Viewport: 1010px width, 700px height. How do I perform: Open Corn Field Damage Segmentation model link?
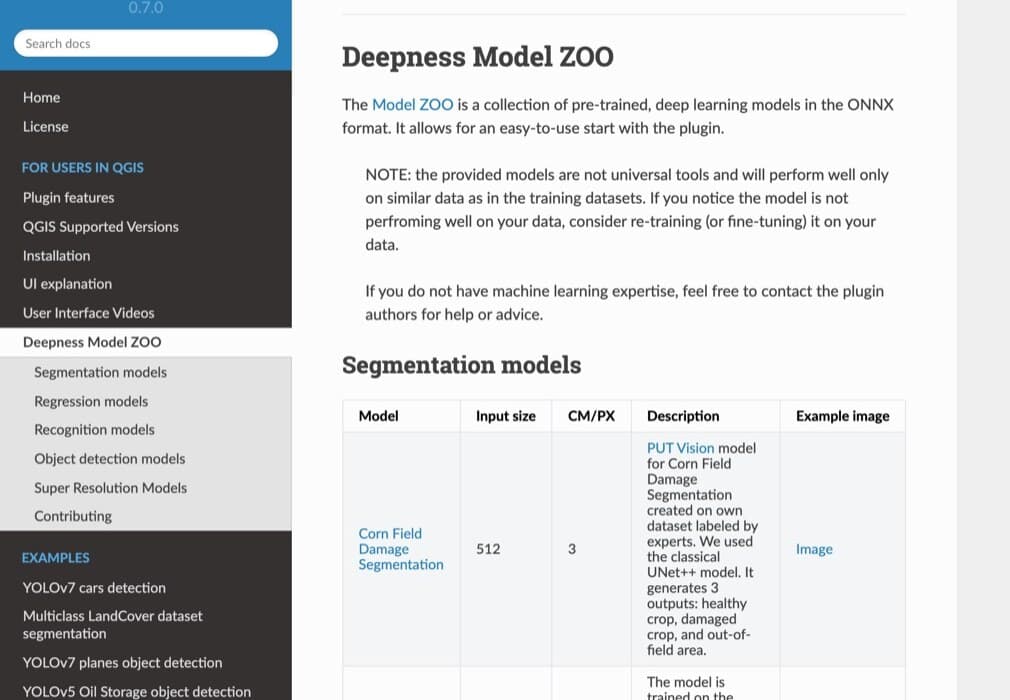tap(401, 549)
